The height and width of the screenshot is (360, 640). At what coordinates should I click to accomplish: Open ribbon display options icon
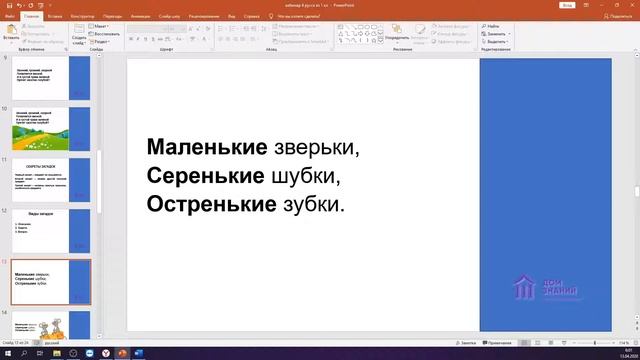(x=586, y=5)
